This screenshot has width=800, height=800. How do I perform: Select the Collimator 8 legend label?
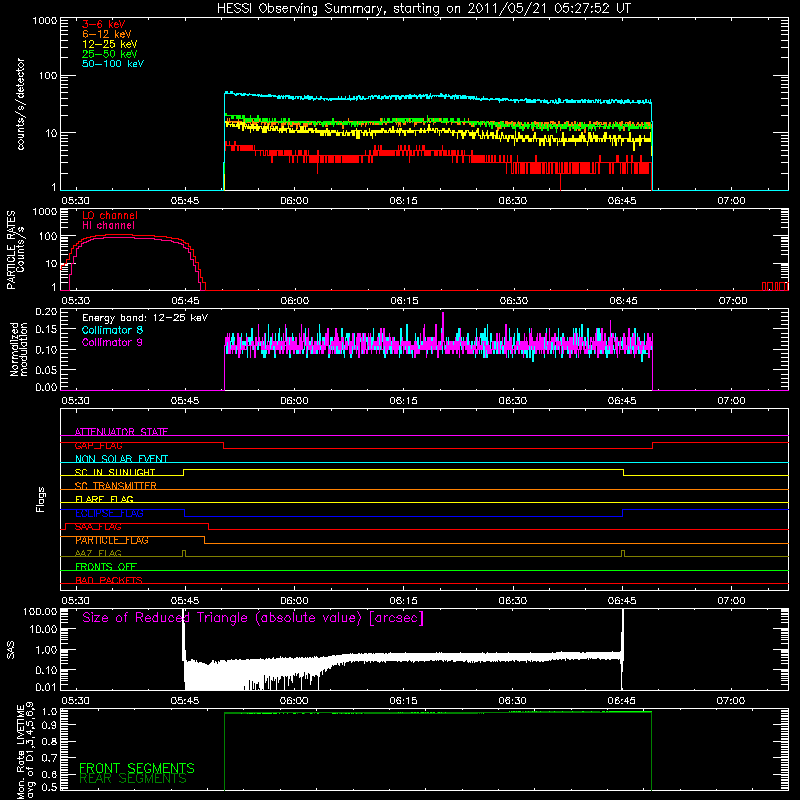coord(112,330)
